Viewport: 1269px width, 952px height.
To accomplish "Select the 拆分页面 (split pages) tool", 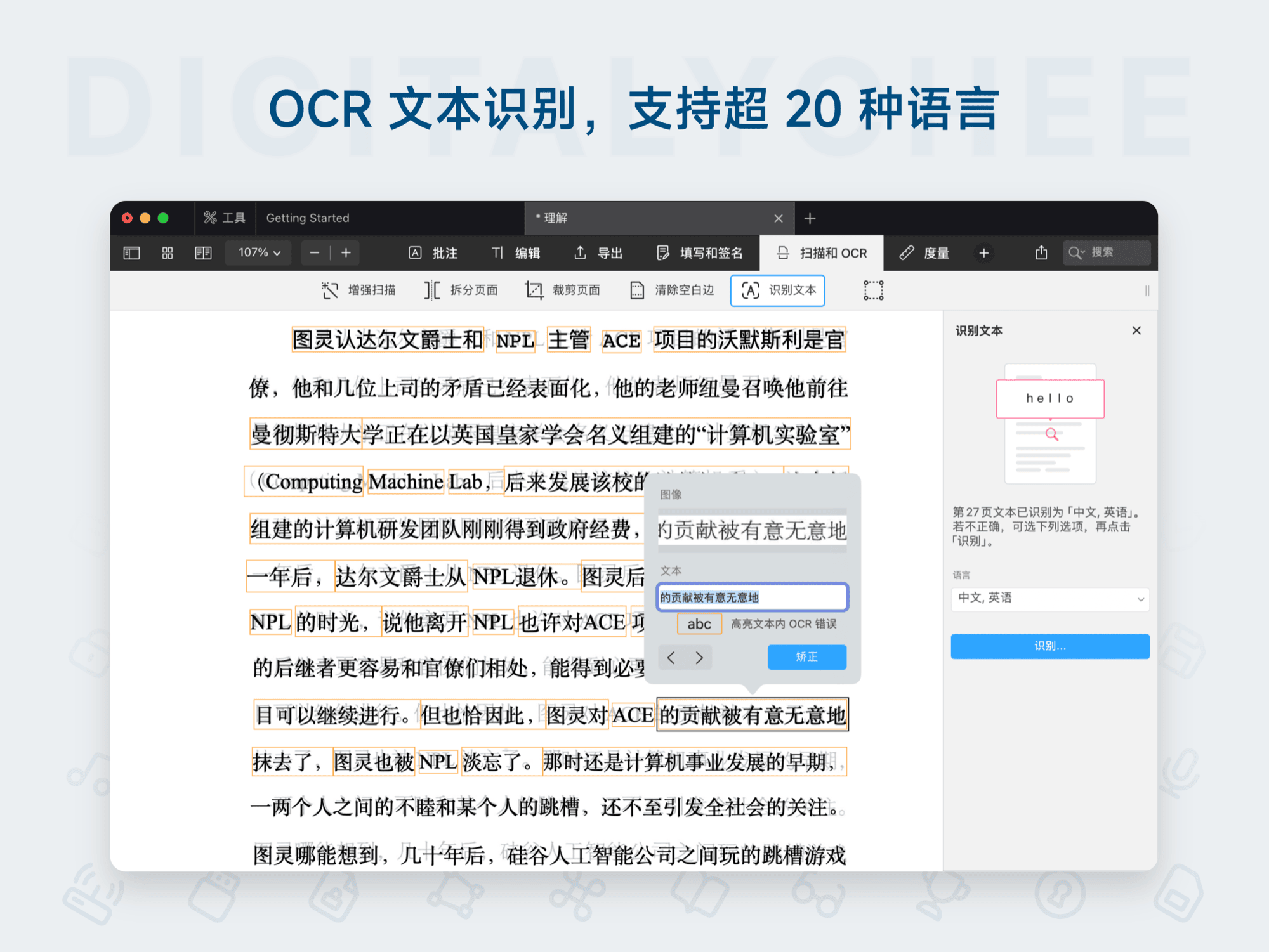I will click(461, 290).
